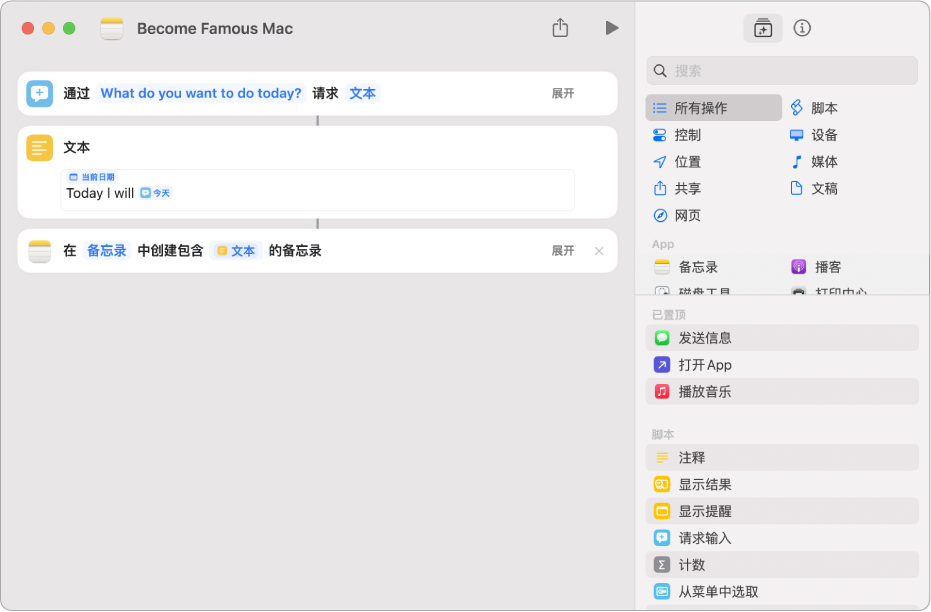Expand the create note action options
The width and height of the screenshot is (931, 612).
pyautogui.click(x=563, y=250)
